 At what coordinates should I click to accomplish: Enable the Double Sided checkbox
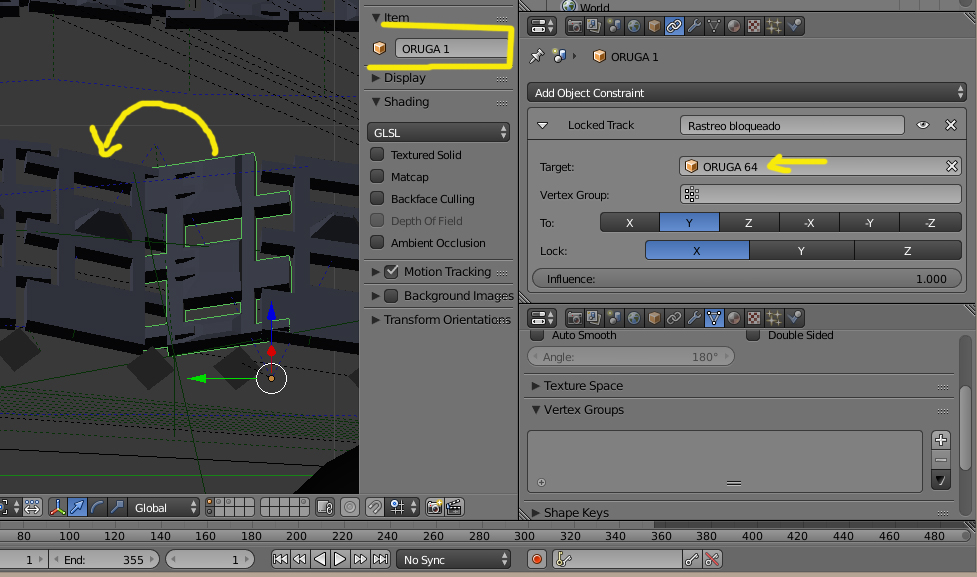(x=753, y=335)
